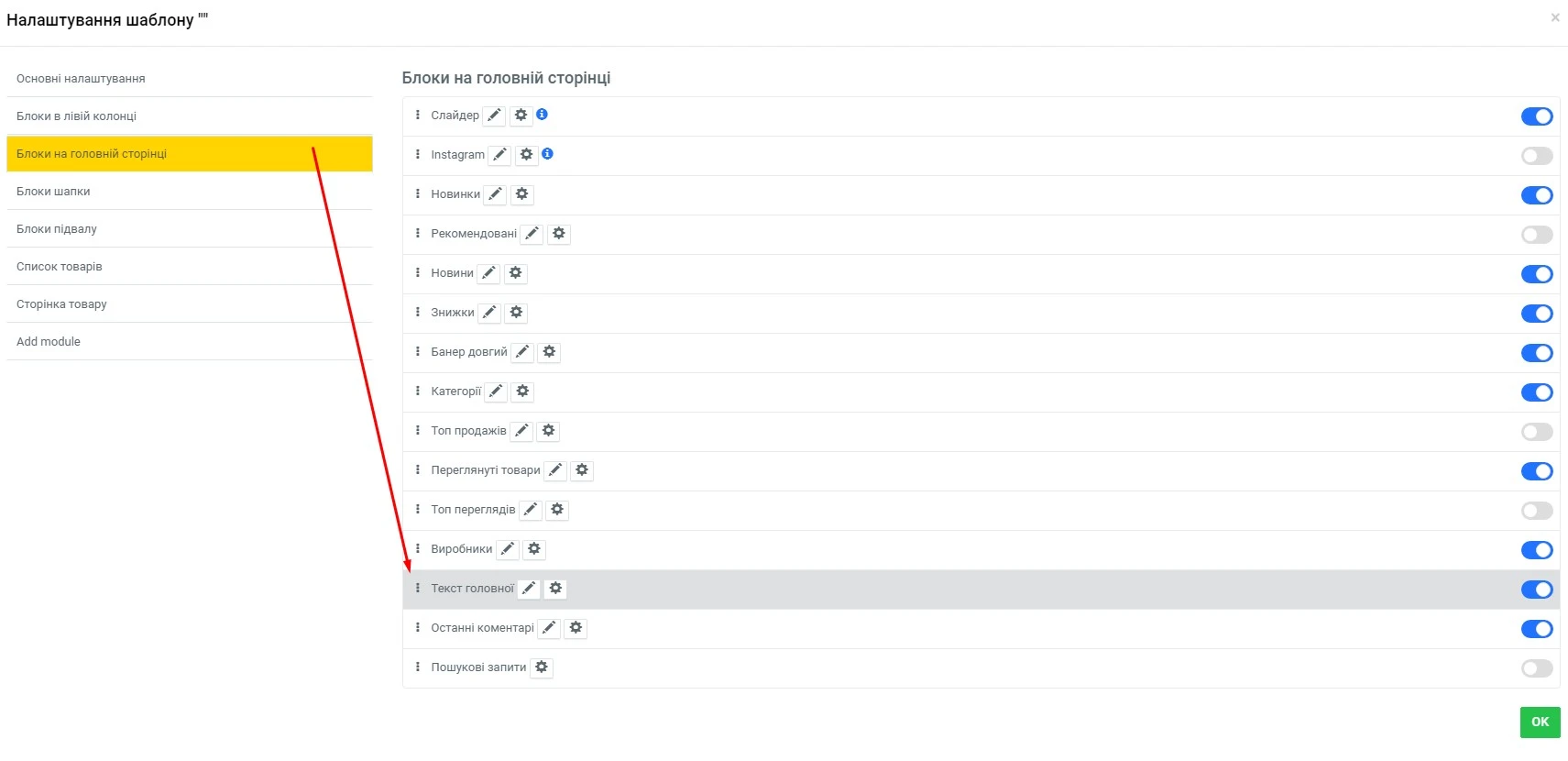This screenshot has width=1568, height=761.
Task: Enable the Instagram block toggle
Action: [x=1536, y=156]
